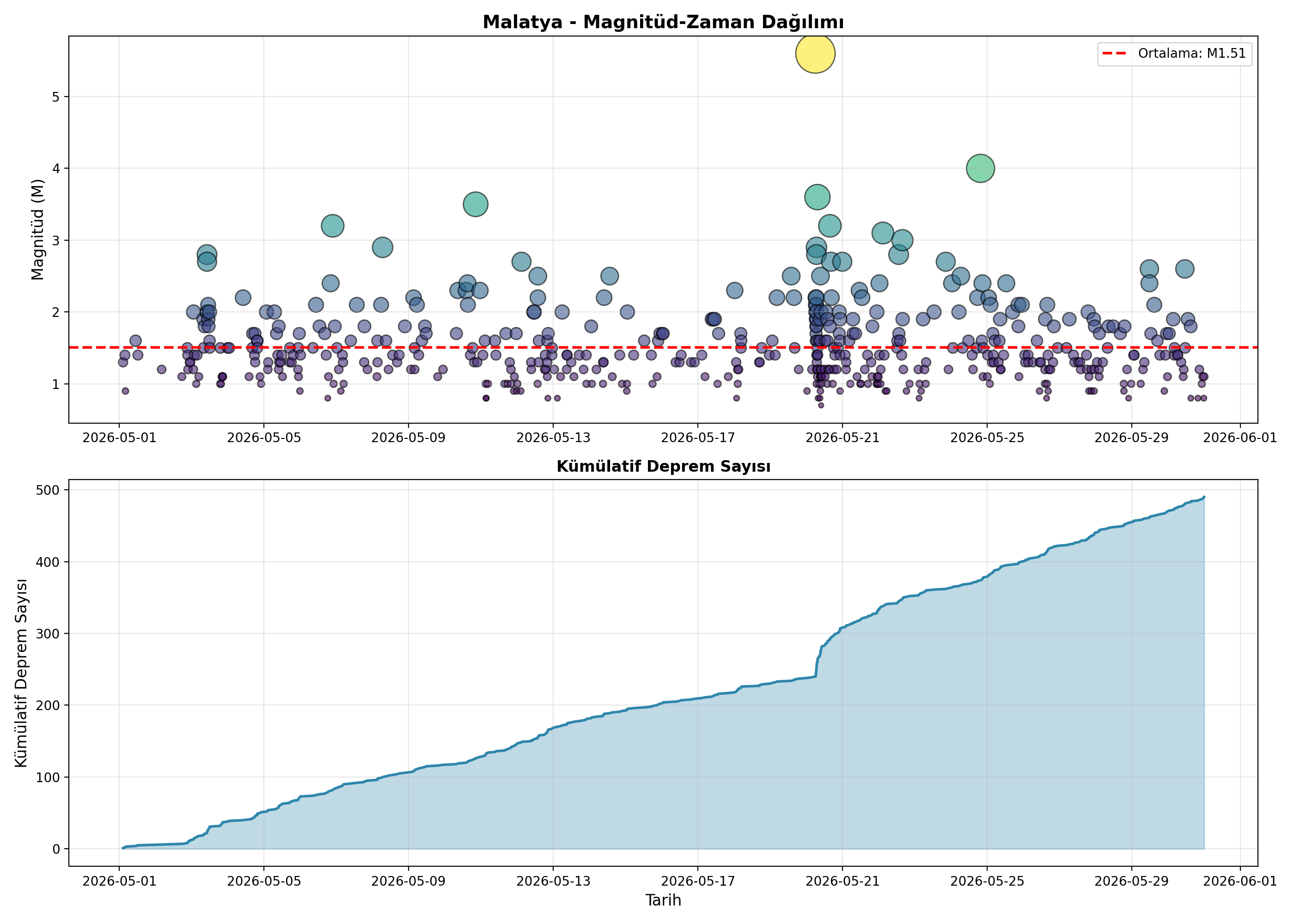This screenshot has height=924, width=1294.
Task: Select the yellow magnitude 5.6 earthquake bubble
Action: tap(815, 54)
